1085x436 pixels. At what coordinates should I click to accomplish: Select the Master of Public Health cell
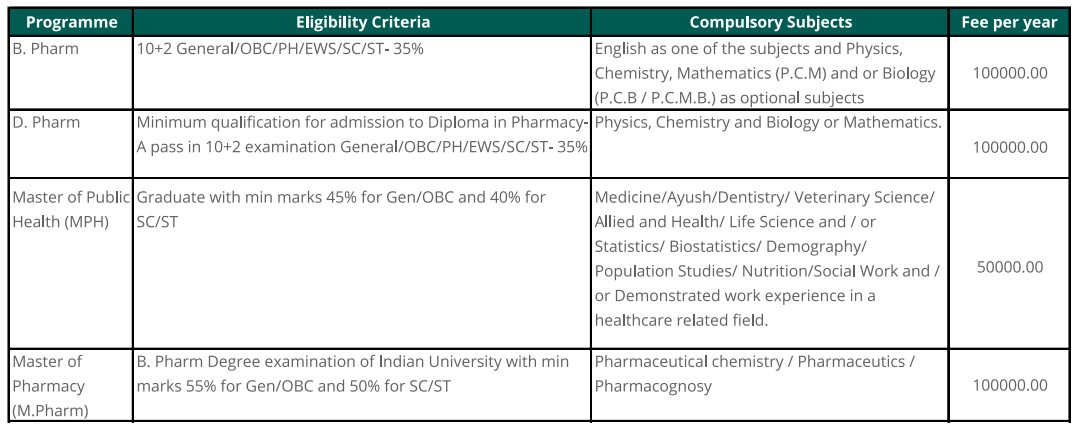click(67, 208)
